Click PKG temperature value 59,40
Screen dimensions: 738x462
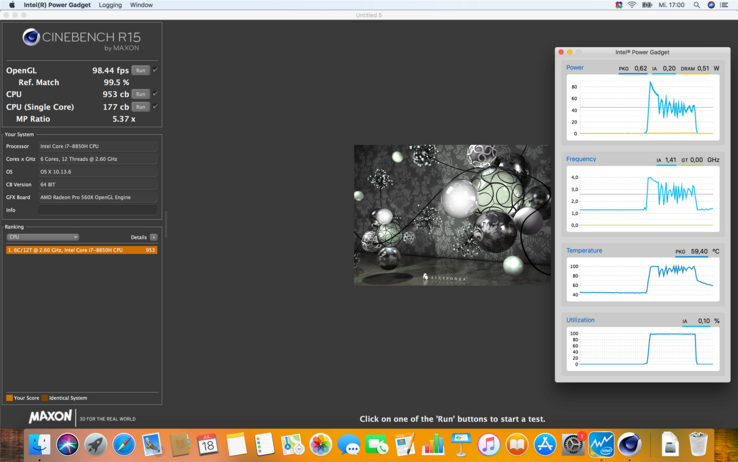[699, 251]
